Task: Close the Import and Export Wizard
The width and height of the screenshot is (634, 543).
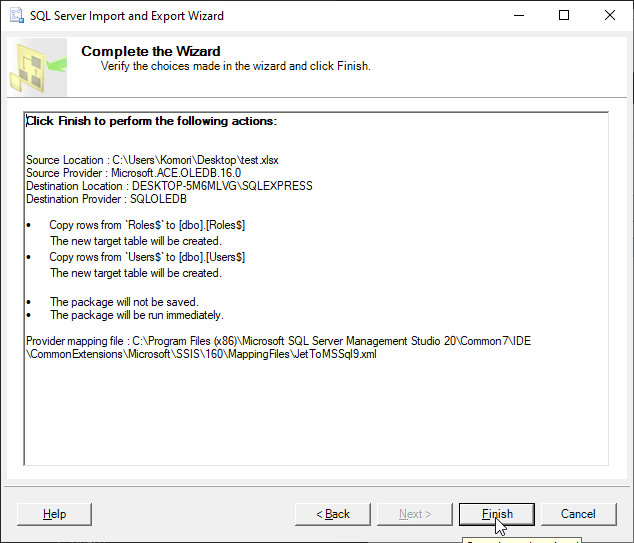Action: 610,16
